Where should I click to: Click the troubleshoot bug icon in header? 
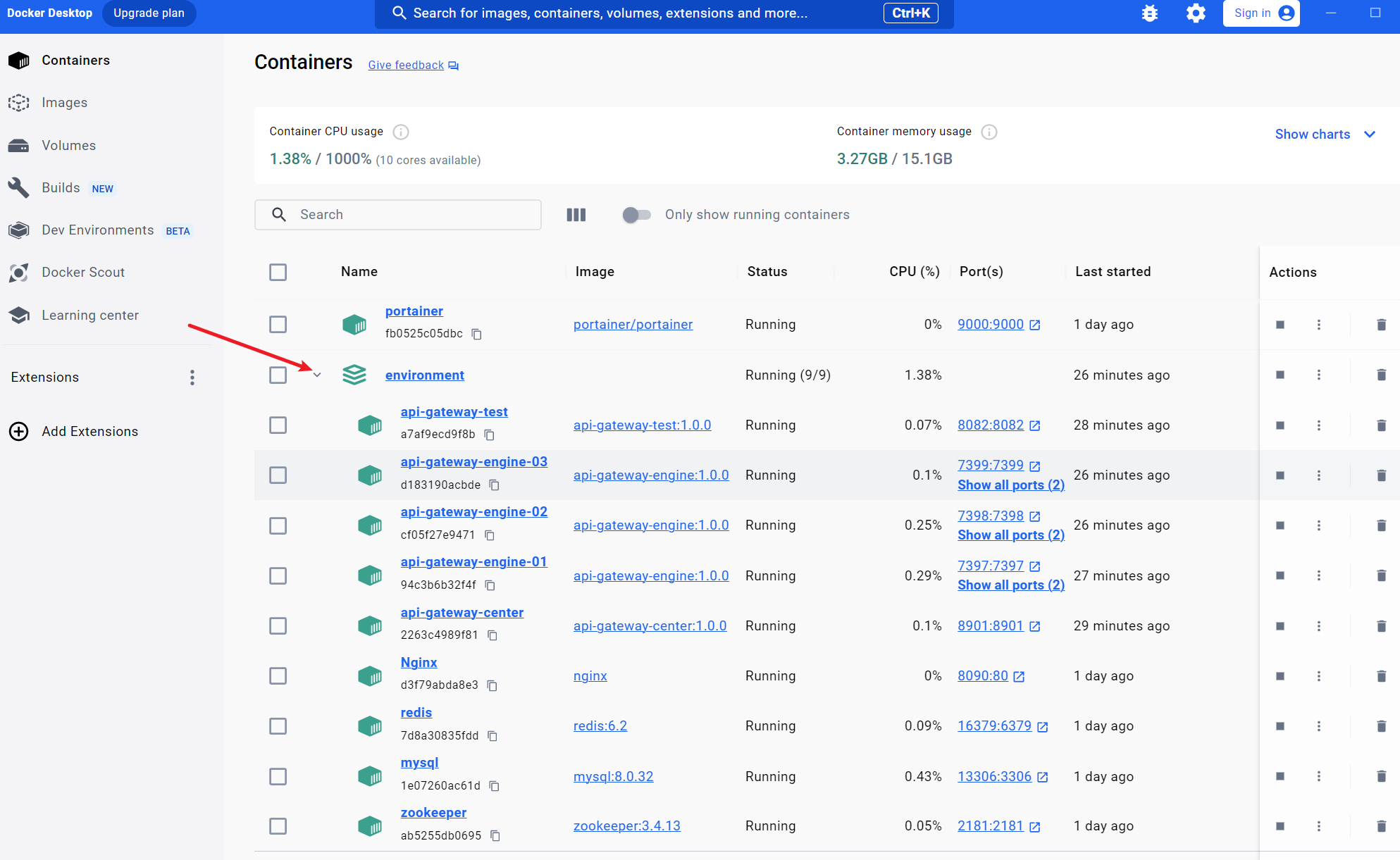(1149, 13)
